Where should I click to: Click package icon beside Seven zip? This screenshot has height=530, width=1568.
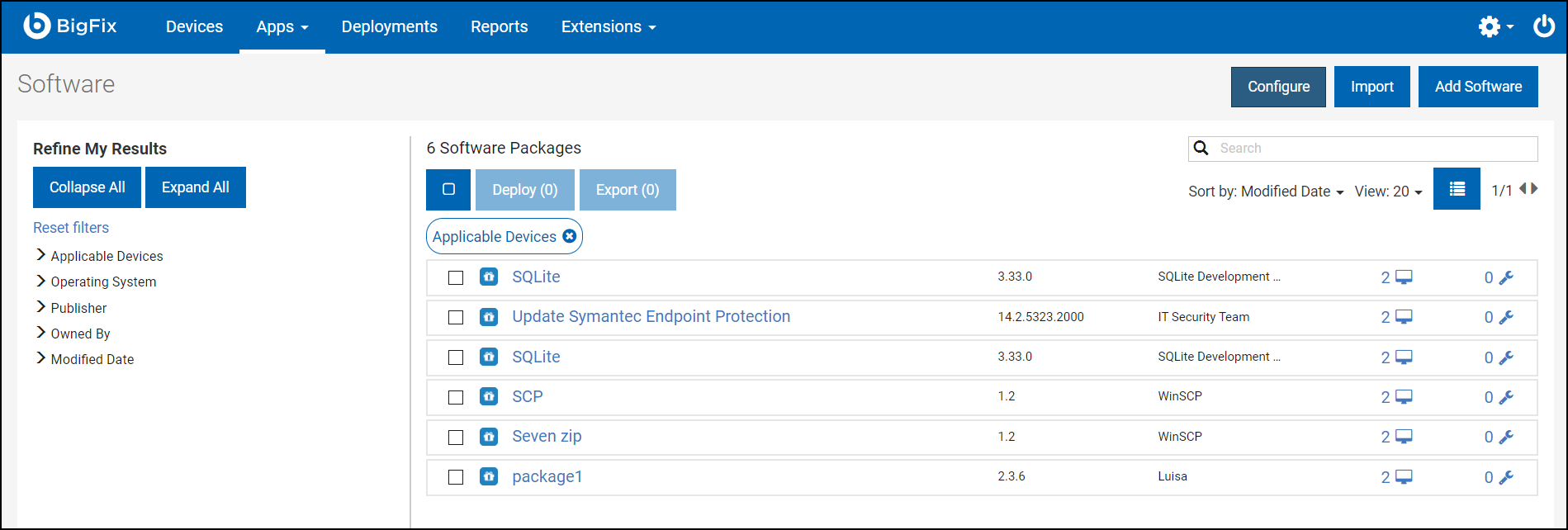pyautogui.click(x=489, y=437)
